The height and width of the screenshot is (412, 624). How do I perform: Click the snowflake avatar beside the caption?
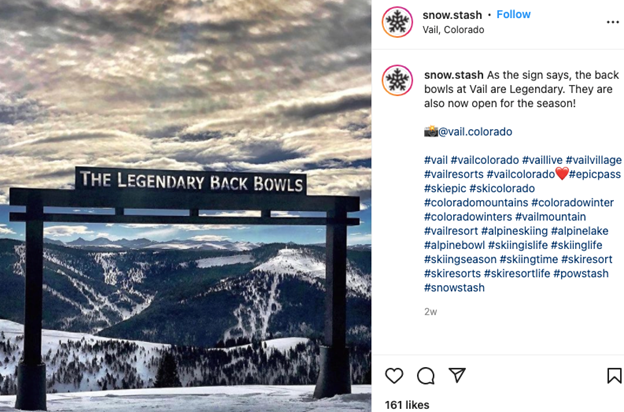coord(397,80)
